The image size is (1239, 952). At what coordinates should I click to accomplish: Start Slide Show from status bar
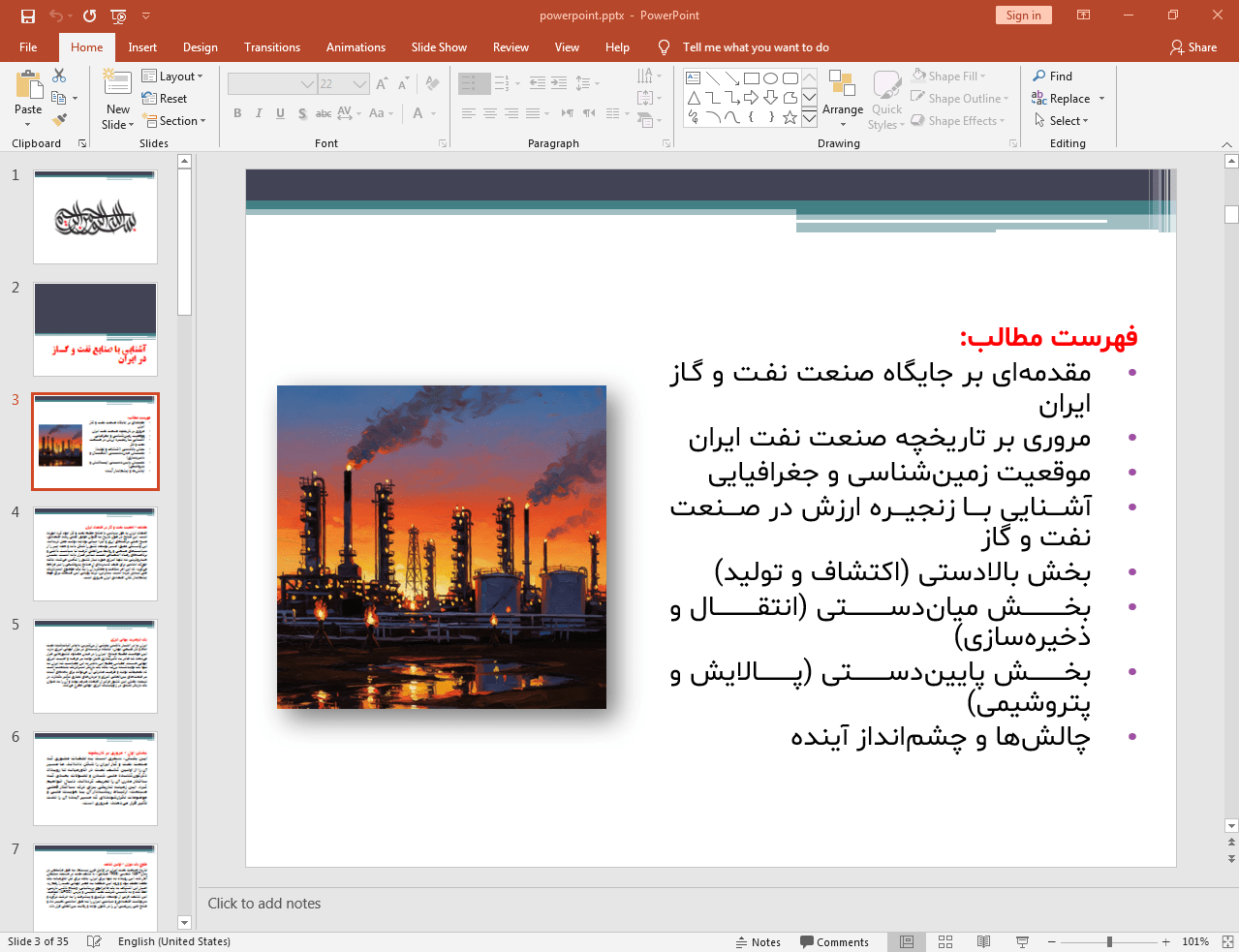coord(1022,941)
